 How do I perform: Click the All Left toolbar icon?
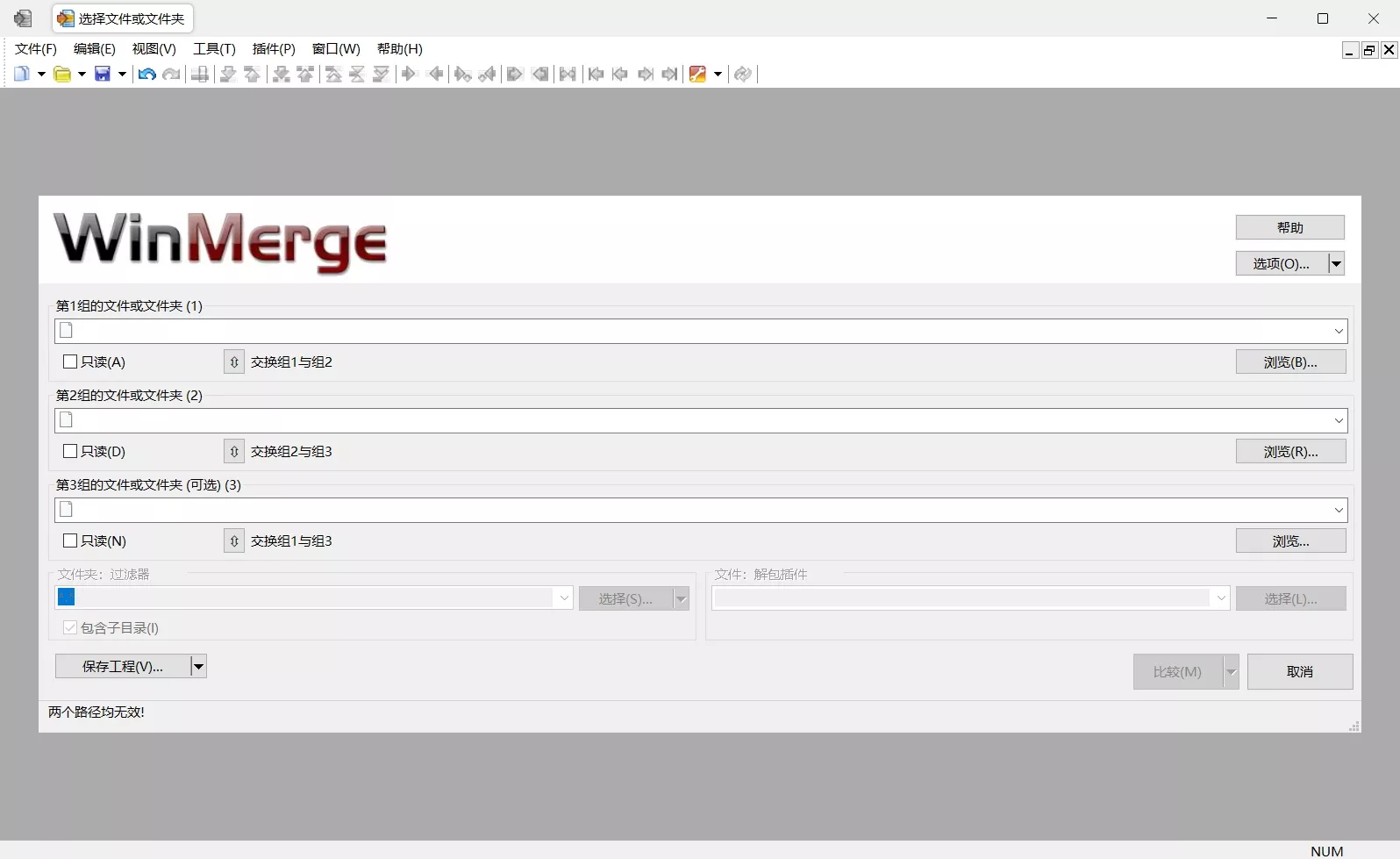pyautogui.click(x=540, y=74)
